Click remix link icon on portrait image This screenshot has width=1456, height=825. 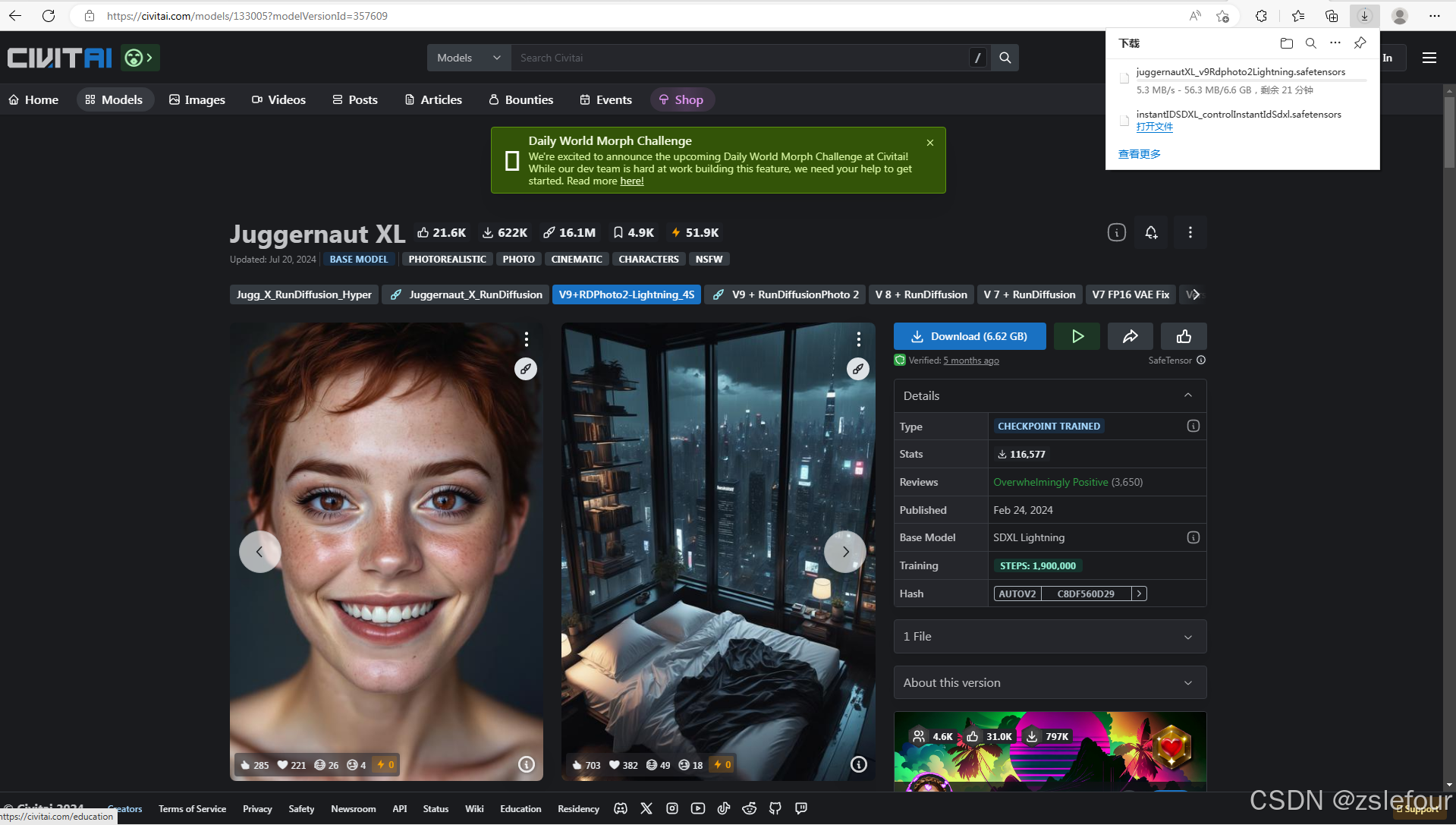click(526, 369)
